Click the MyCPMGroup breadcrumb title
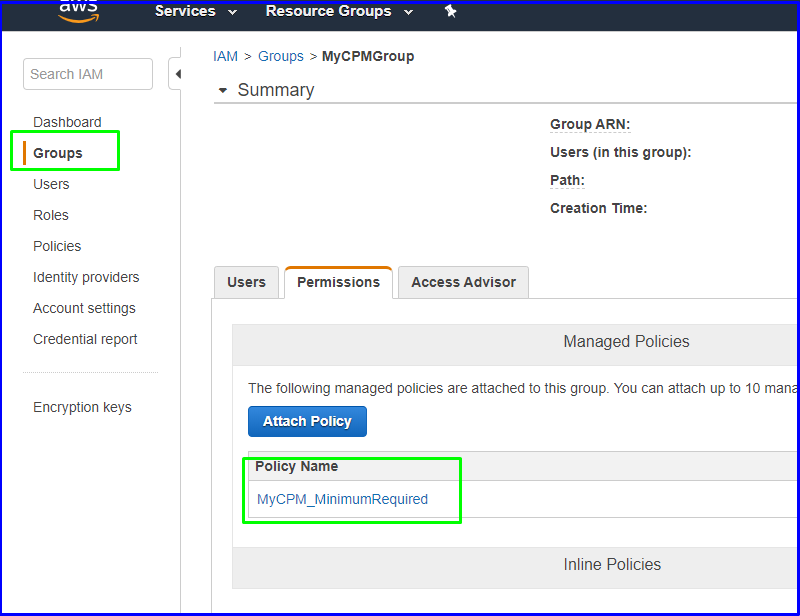 tap(368, 56)
